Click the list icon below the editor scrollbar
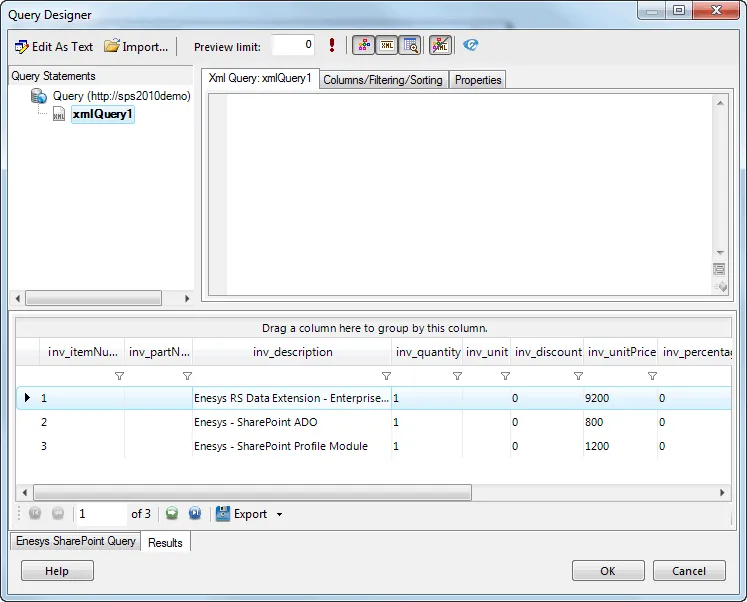 [x=719, y=270]
